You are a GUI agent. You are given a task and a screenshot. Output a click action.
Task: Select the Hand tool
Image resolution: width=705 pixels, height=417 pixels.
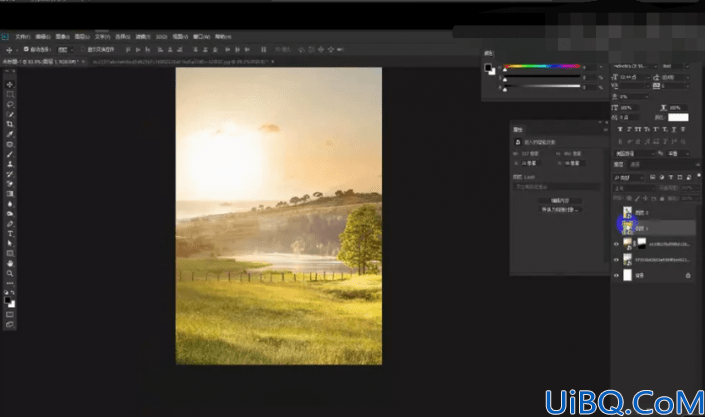coord(10,263)
